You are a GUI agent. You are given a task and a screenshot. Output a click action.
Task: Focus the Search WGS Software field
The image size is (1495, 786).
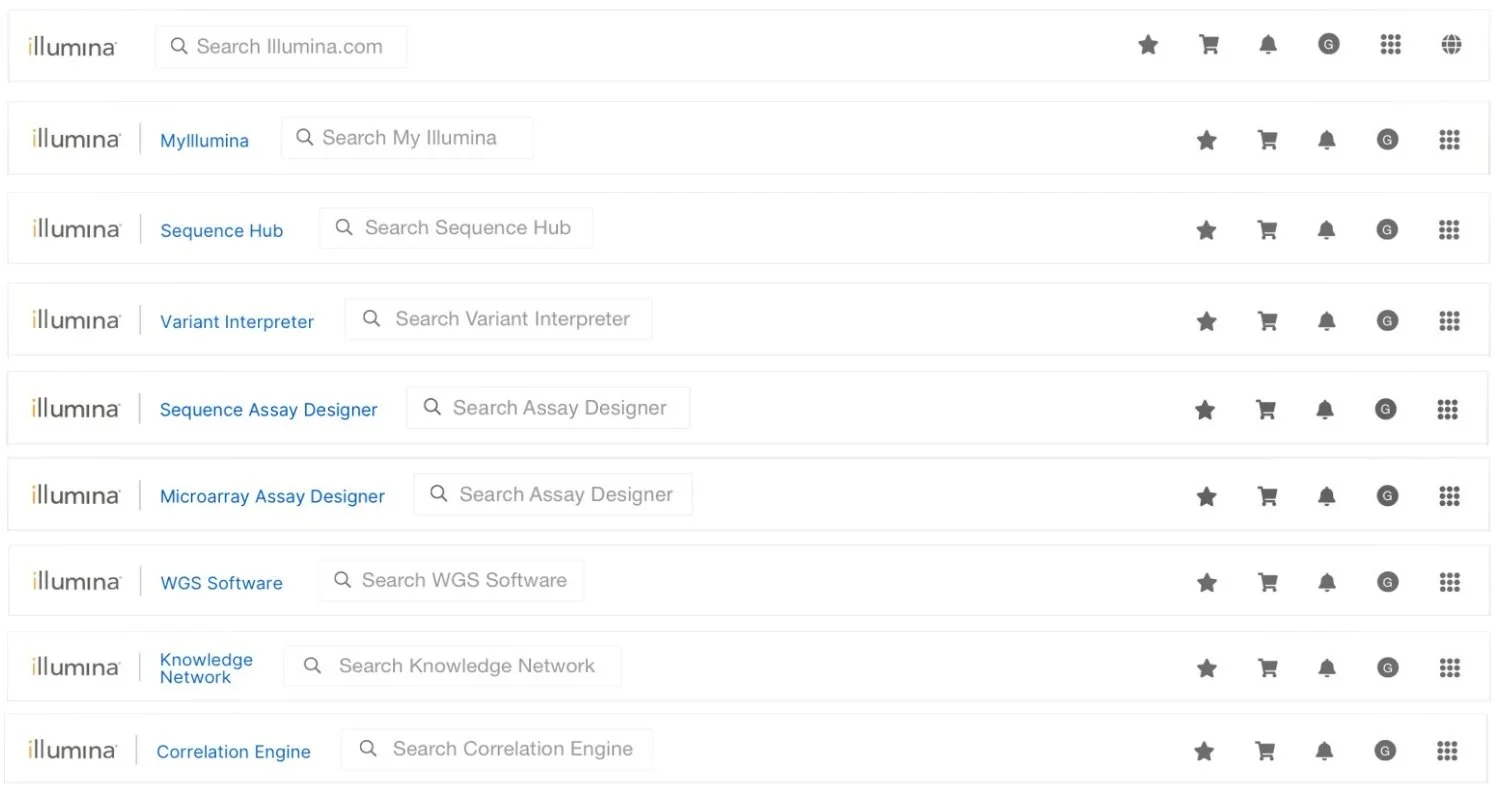coord(451,581)
